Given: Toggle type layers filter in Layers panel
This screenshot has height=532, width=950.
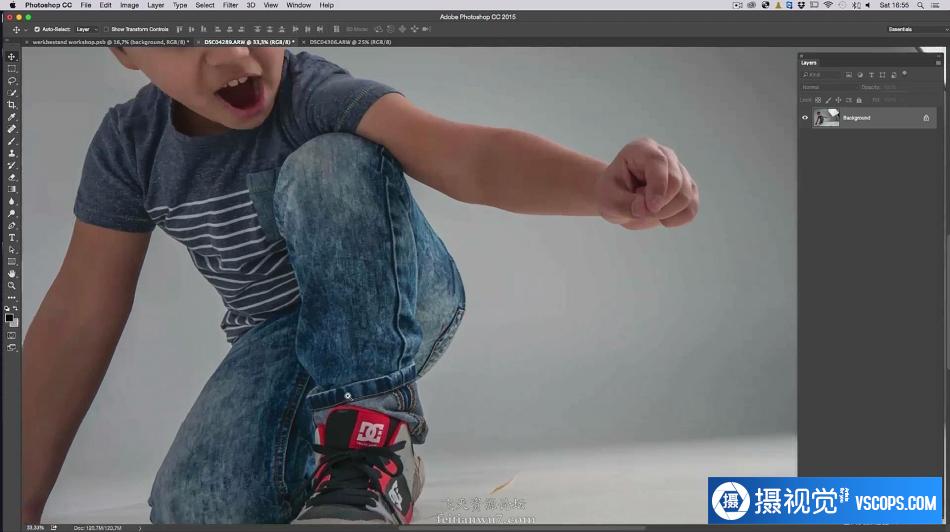Looking at the screenshot, I should point(871,75).
